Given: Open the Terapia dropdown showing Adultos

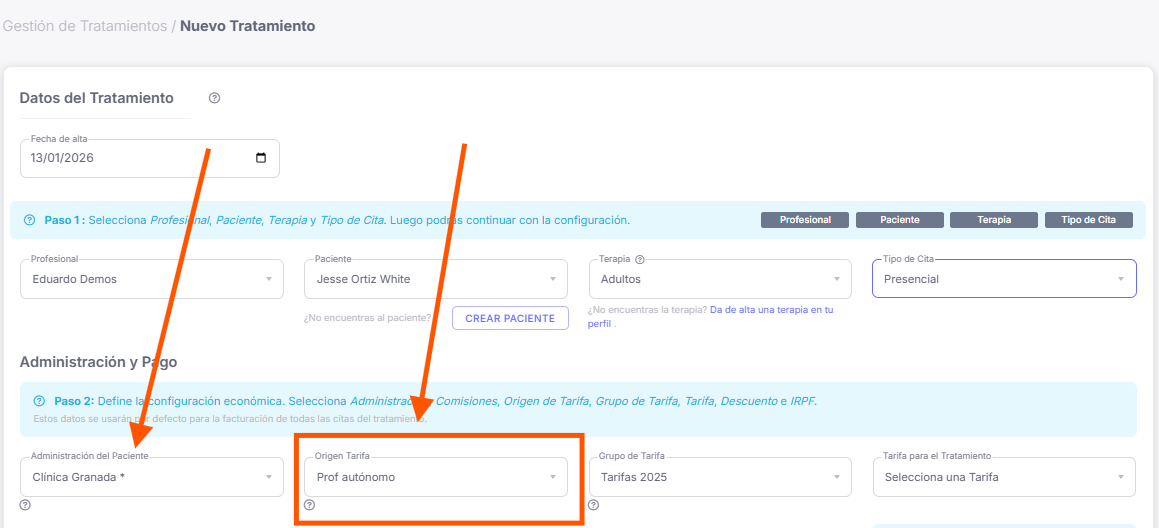Looking at the screenshot, I should (720, 279).
